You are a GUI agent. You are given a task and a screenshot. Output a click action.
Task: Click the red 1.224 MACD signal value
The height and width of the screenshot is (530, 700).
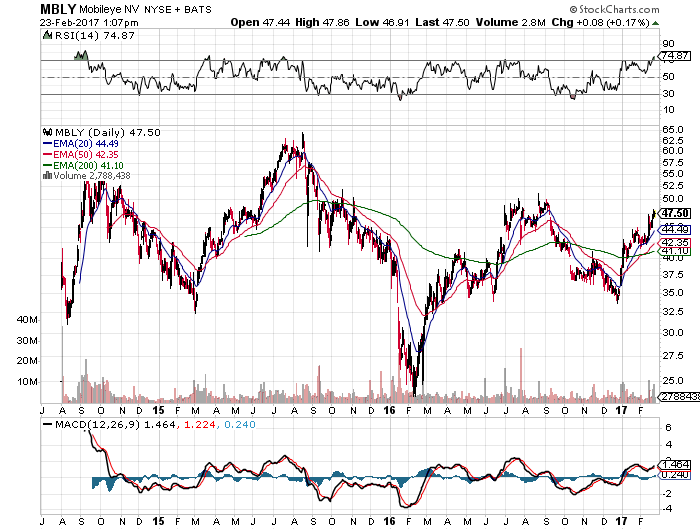200,424
